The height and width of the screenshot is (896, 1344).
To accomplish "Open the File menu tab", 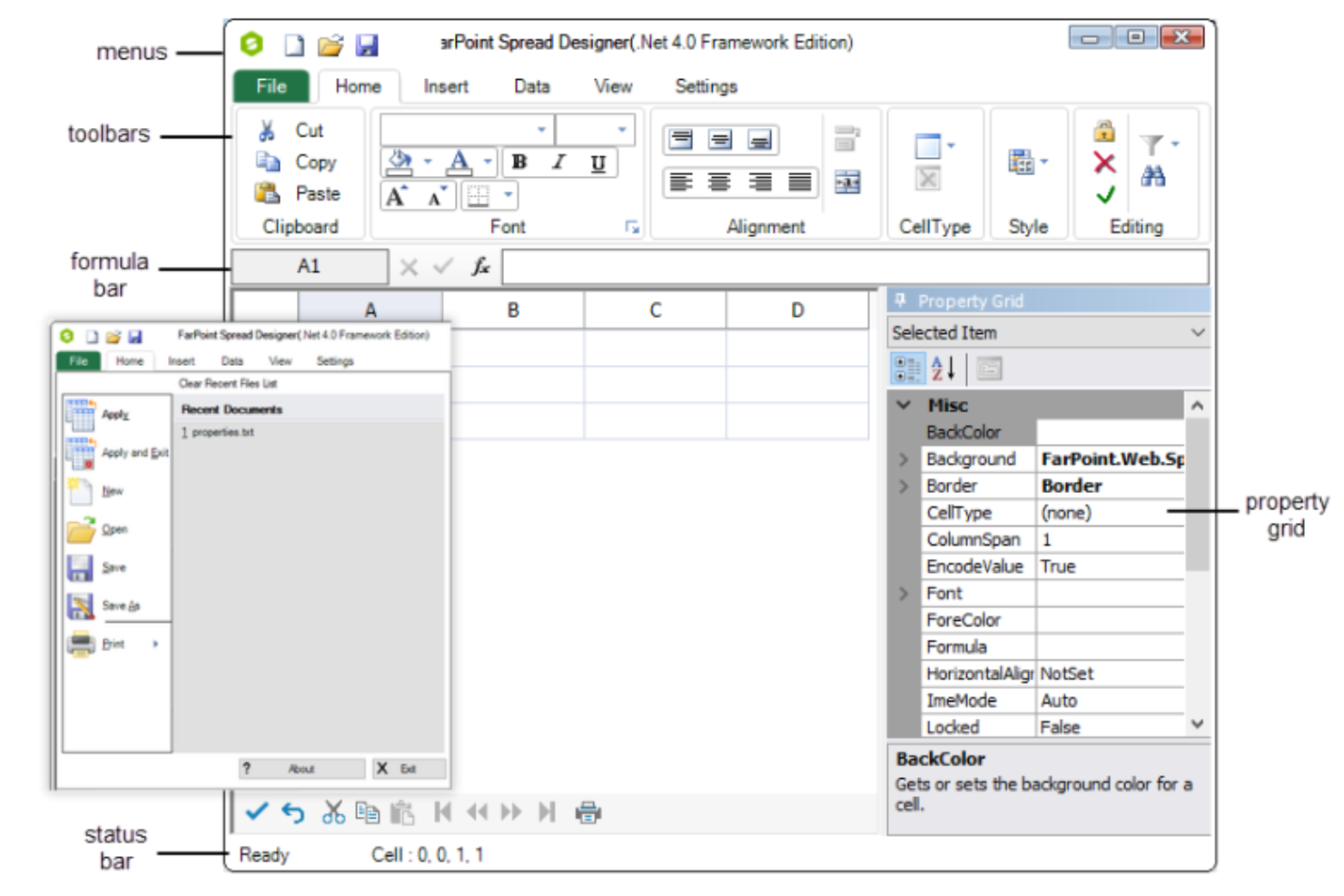I will (272, 87).
